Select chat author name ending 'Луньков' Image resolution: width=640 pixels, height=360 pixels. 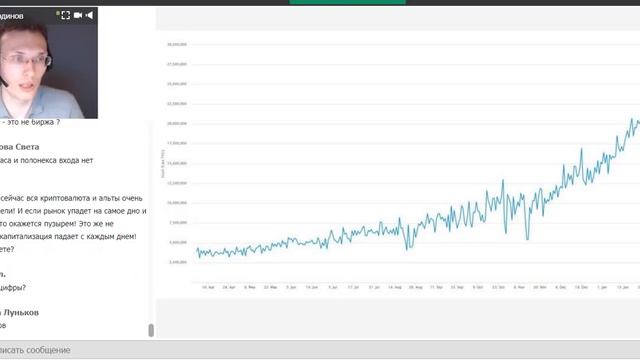click(x=20, y=313)
